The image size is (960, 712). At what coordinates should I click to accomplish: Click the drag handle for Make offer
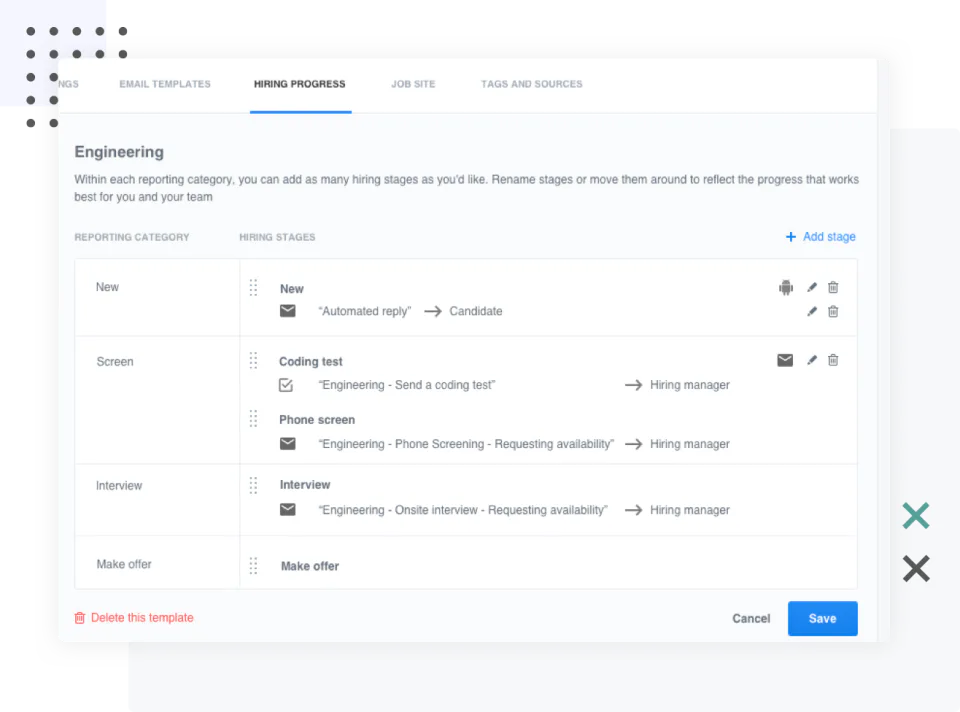point(253,566)
